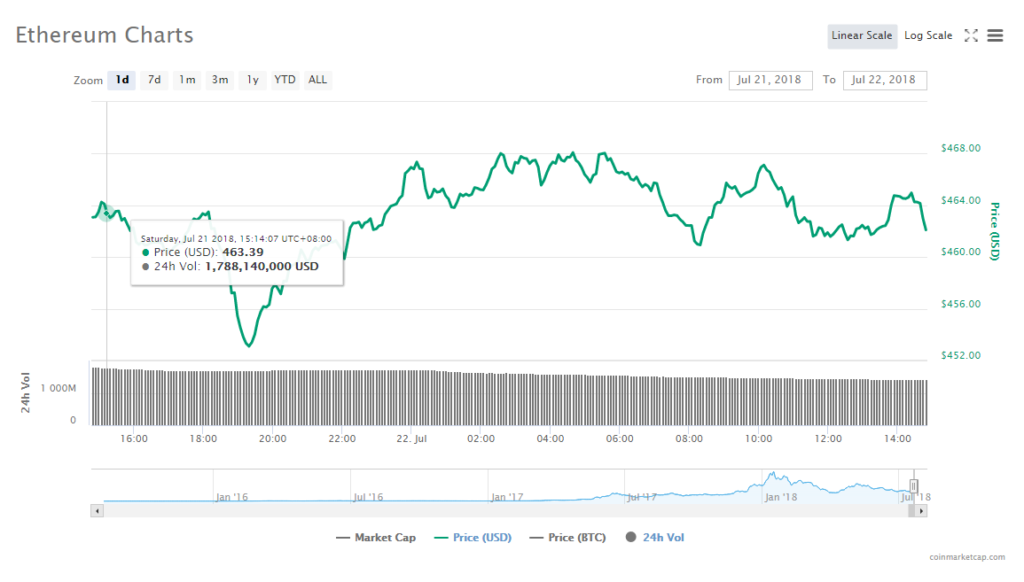
Task: Toggle the Price (BTC) series
Action: (566, 538)
